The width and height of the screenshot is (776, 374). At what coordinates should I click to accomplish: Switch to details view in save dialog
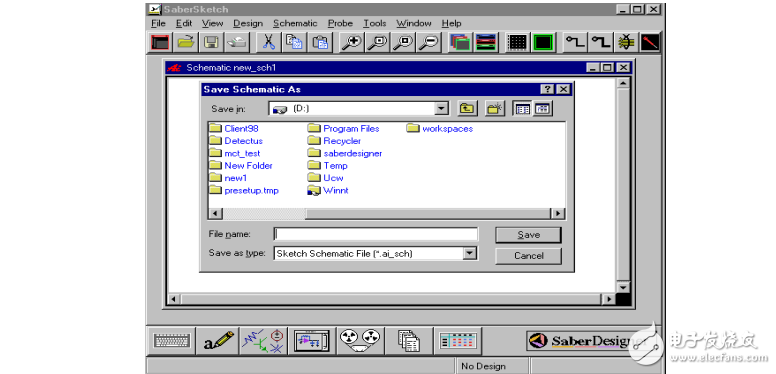click(x=542, y=109)
